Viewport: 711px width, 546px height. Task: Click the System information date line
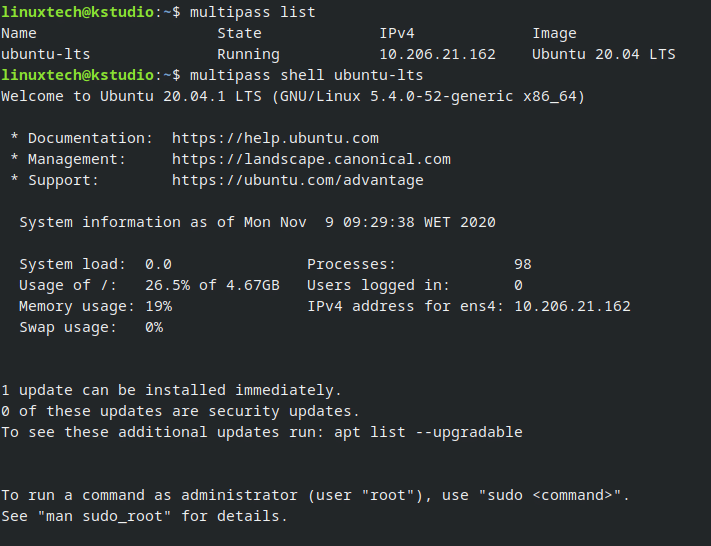(x=257, y=222)
